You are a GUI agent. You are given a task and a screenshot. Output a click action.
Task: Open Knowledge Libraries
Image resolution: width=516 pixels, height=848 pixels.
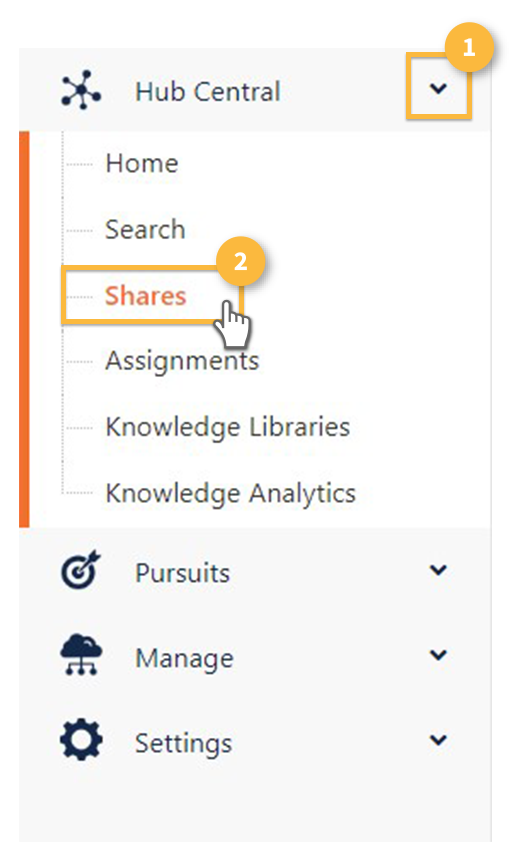tap(228, 427)
